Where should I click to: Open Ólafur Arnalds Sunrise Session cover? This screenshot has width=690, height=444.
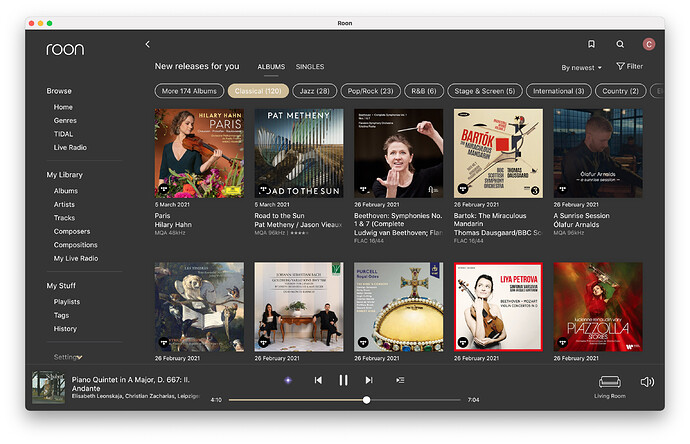click(x=598, y=153)
